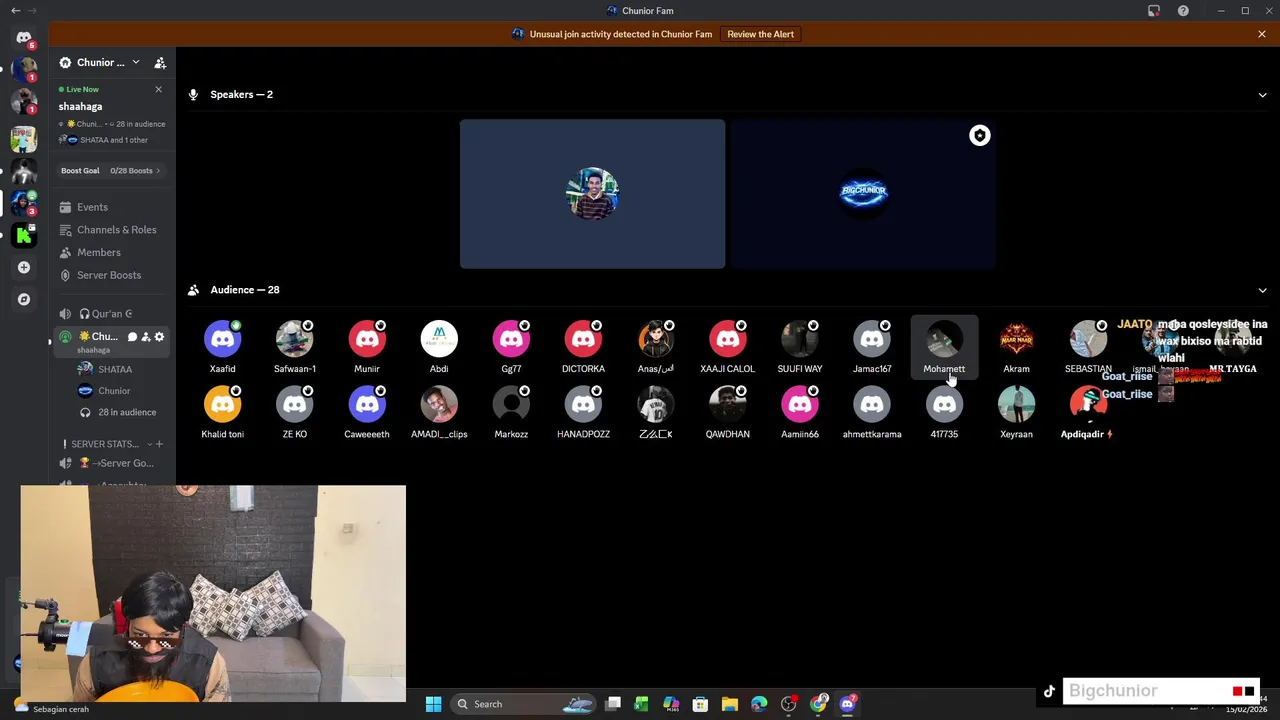Select audience member Abdi
Viewport: 1280px width, 720px height.
click(439, 347)
